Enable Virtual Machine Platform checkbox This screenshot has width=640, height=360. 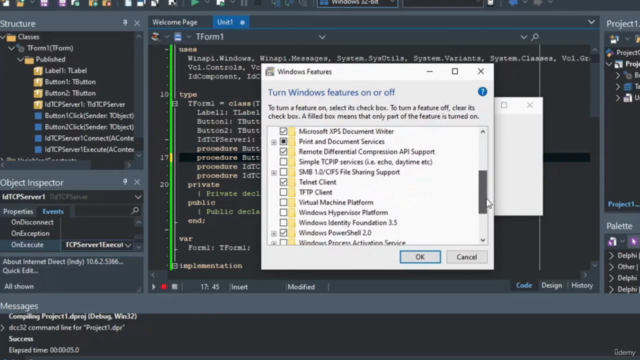(x=283, y=202)
